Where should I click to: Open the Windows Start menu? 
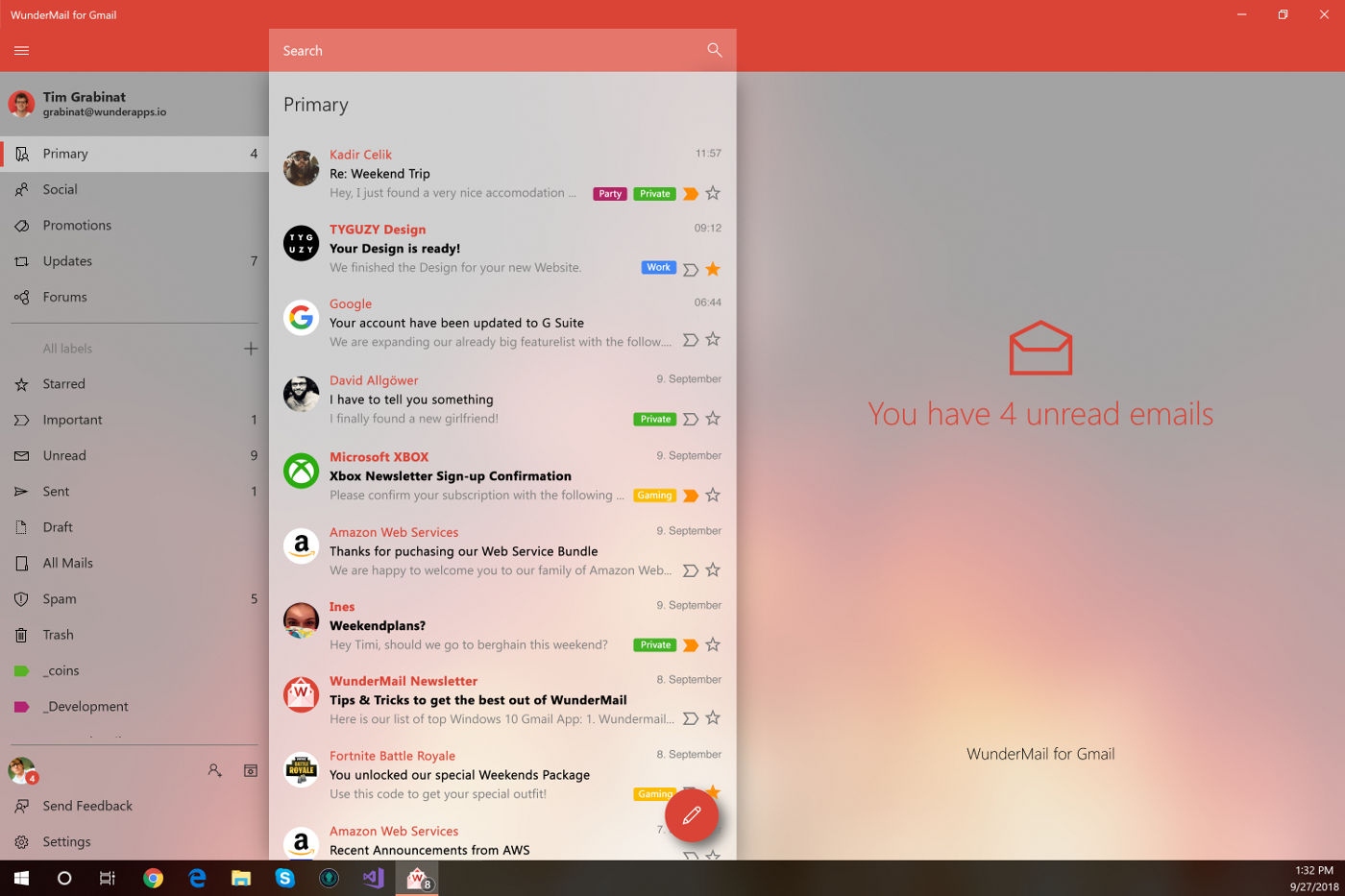tap(21, 878)
